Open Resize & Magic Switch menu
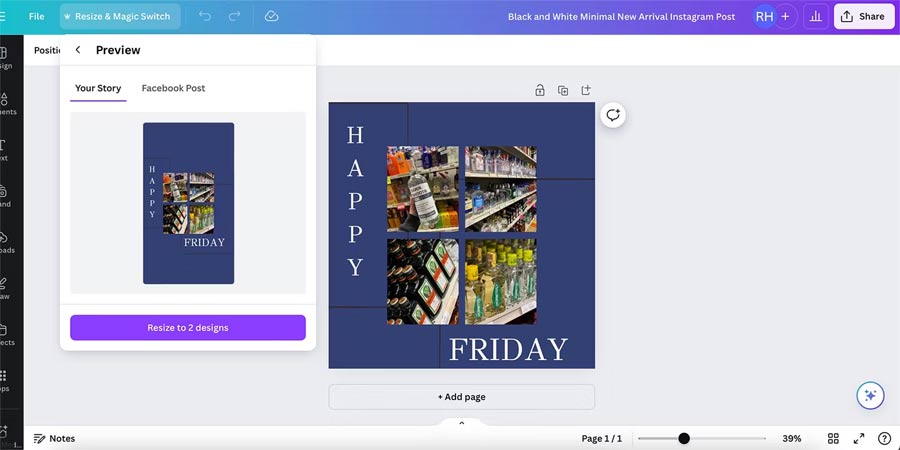This screenshot has height=450, width=900. click(x=120, y=17)
